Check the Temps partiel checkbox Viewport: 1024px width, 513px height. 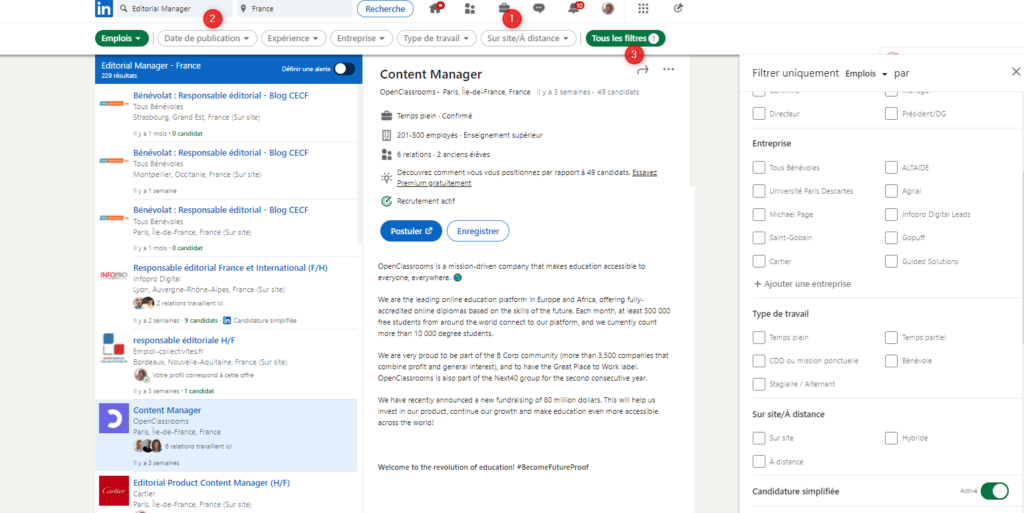click(x=891, y=337)
